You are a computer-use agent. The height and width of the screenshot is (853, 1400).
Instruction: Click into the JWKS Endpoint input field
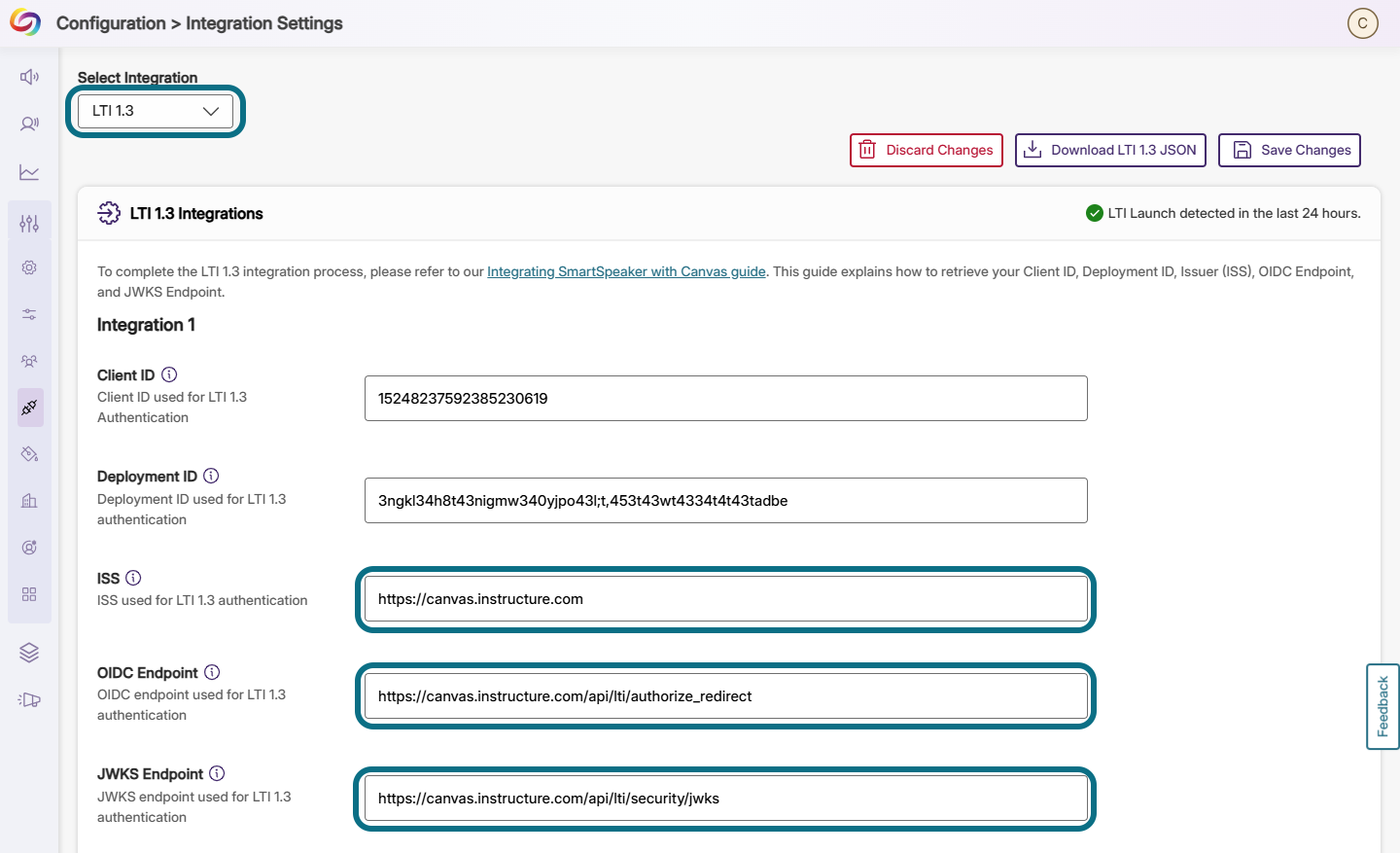(726, 799)
